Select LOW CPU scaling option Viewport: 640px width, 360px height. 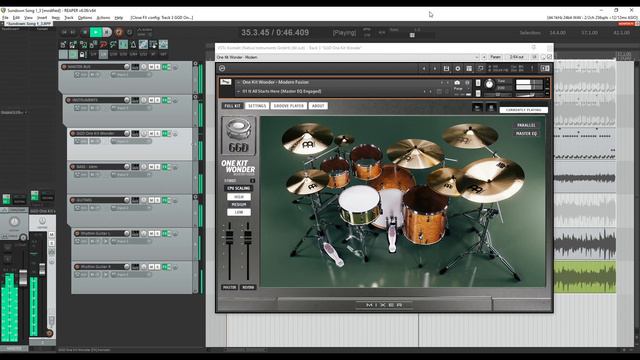tap(239, 212)
